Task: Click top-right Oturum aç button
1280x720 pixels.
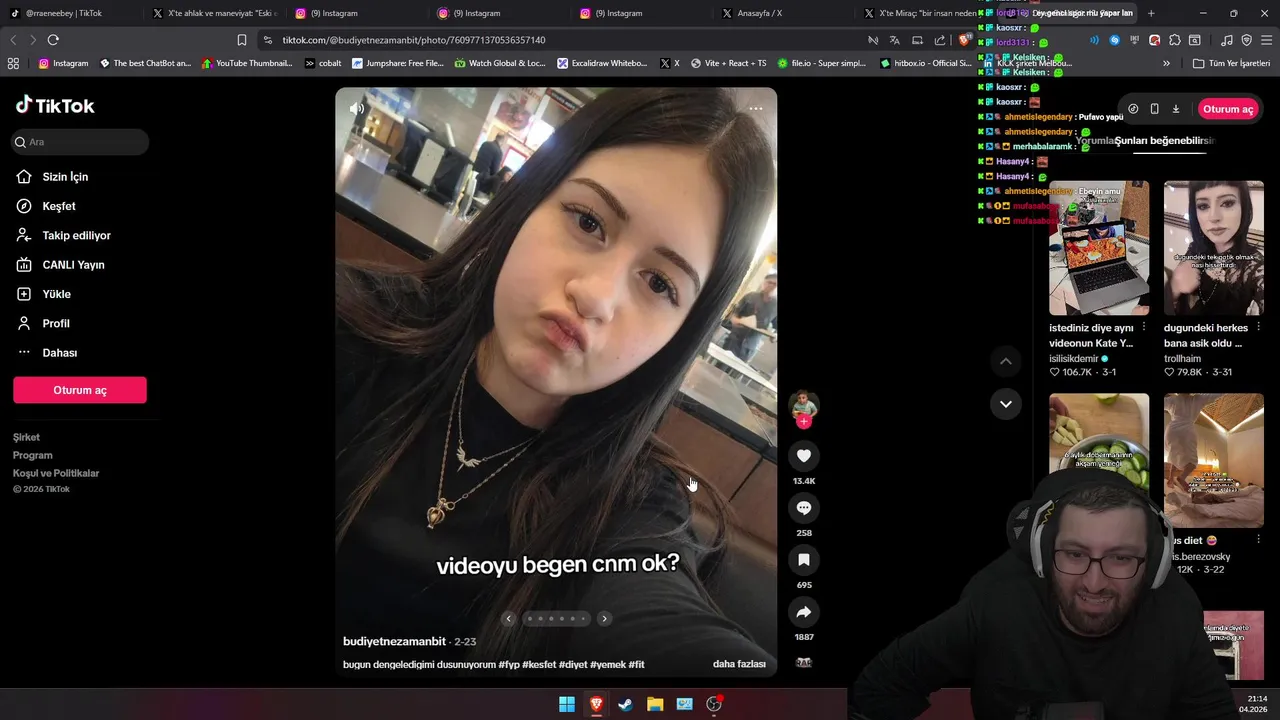Action: [1228, 109]
